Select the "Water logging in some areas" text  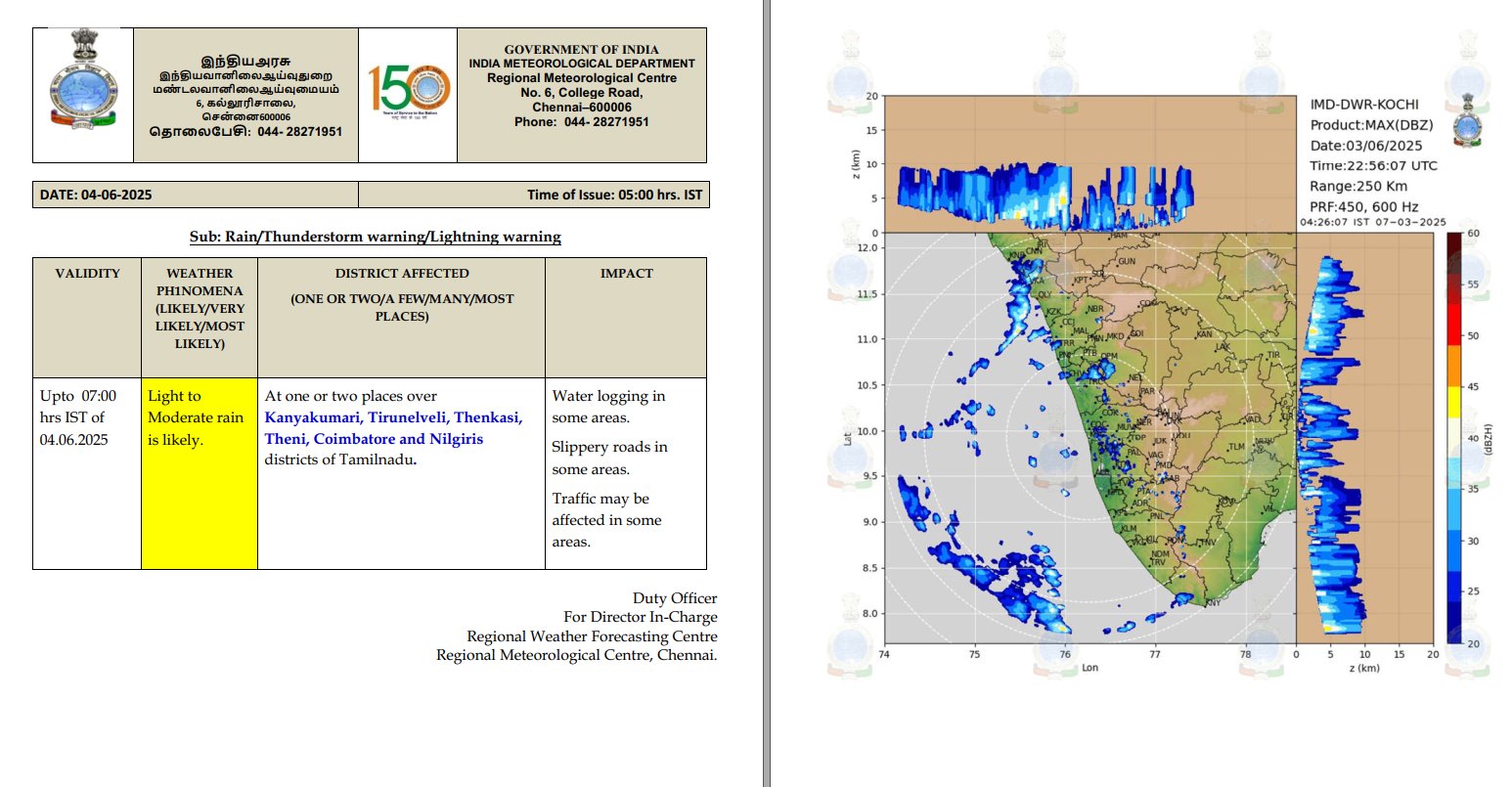608,407
